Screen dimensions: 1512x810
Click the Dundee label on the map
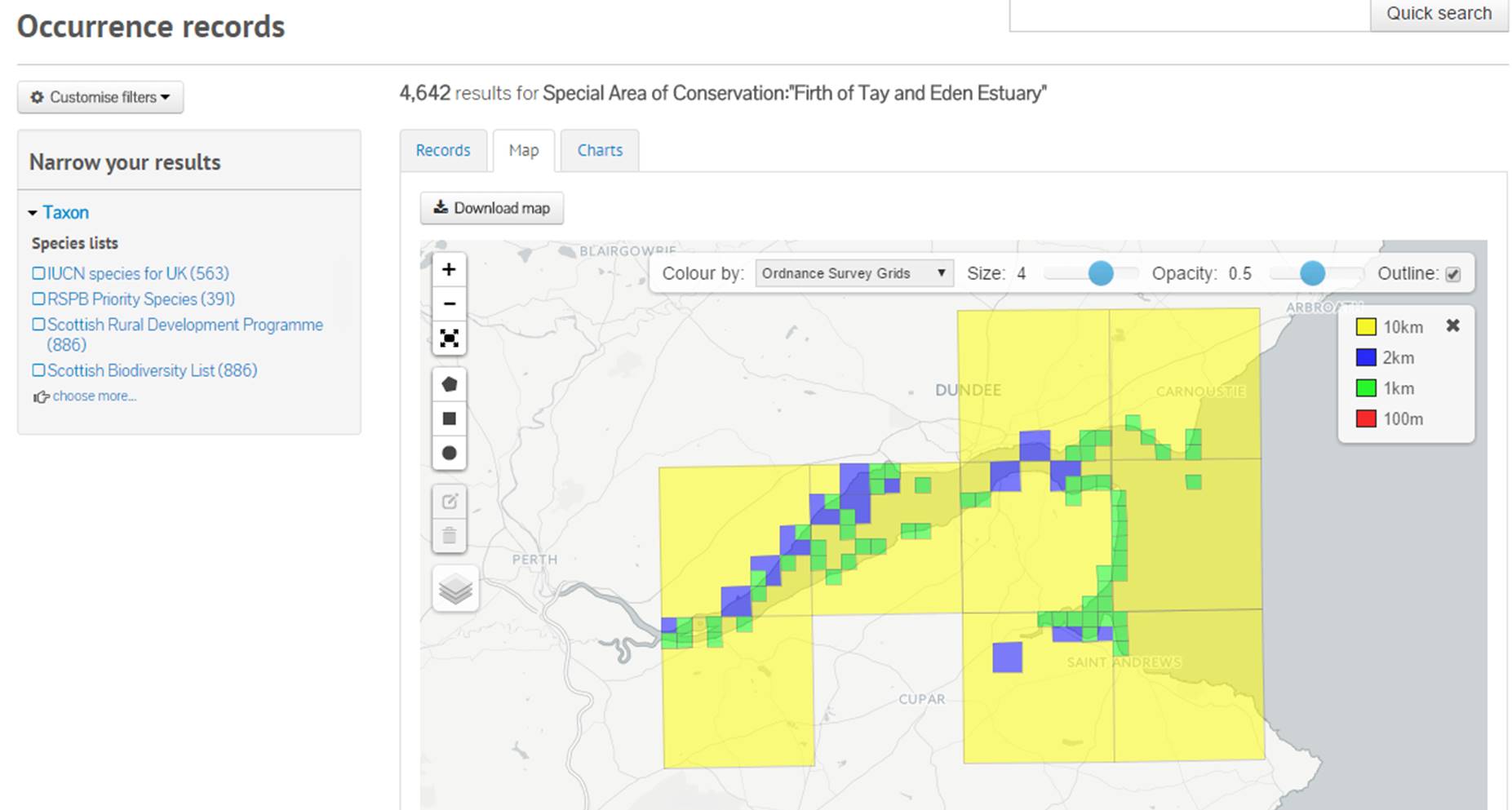[x=968, y=390]
